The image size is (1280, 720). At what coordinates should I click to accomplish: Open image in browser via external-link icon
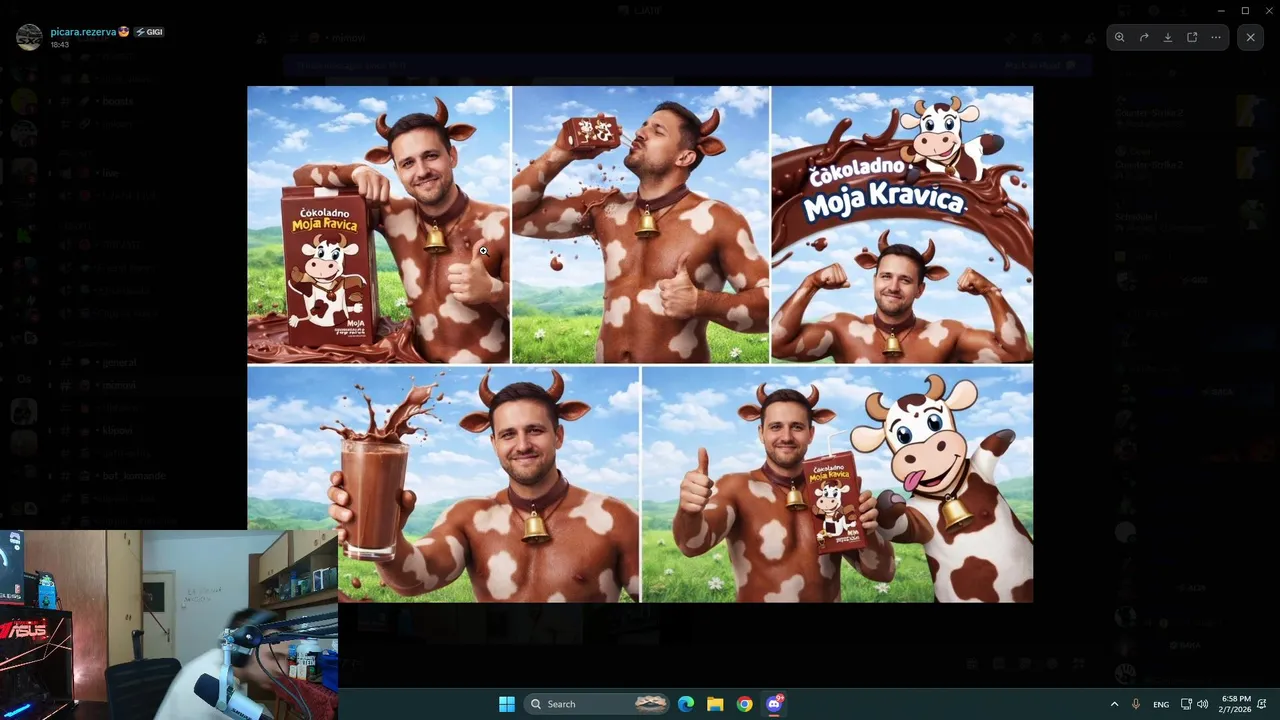[1192, 37]
